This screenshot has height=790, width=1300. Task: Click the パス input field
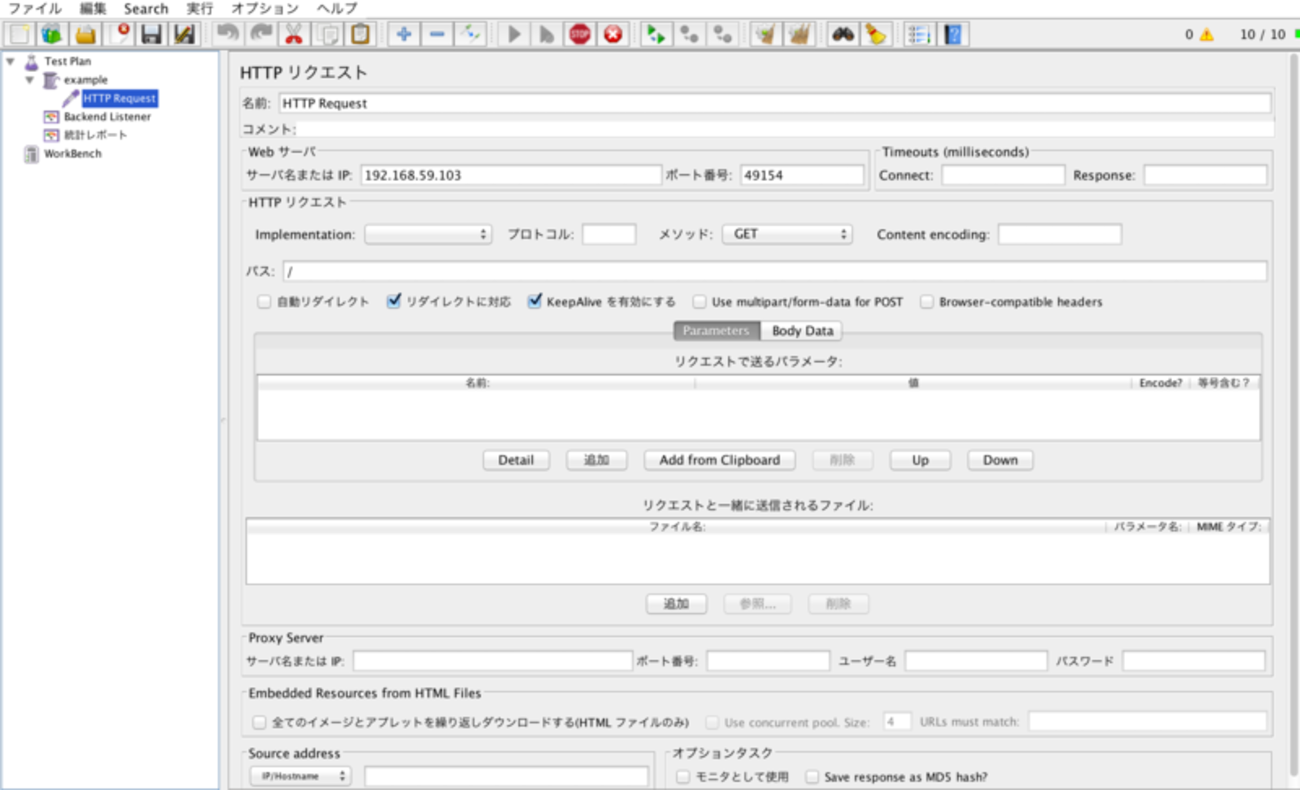[x=774, y=271]
